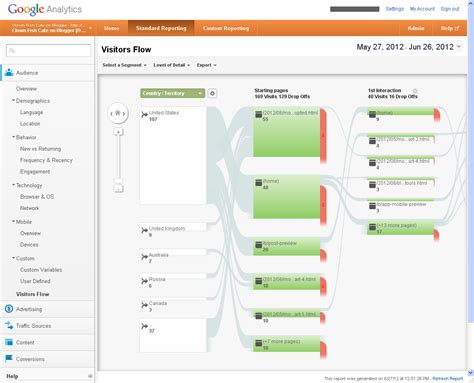Switch to the Custom Reporting tab

coord(226,28)
